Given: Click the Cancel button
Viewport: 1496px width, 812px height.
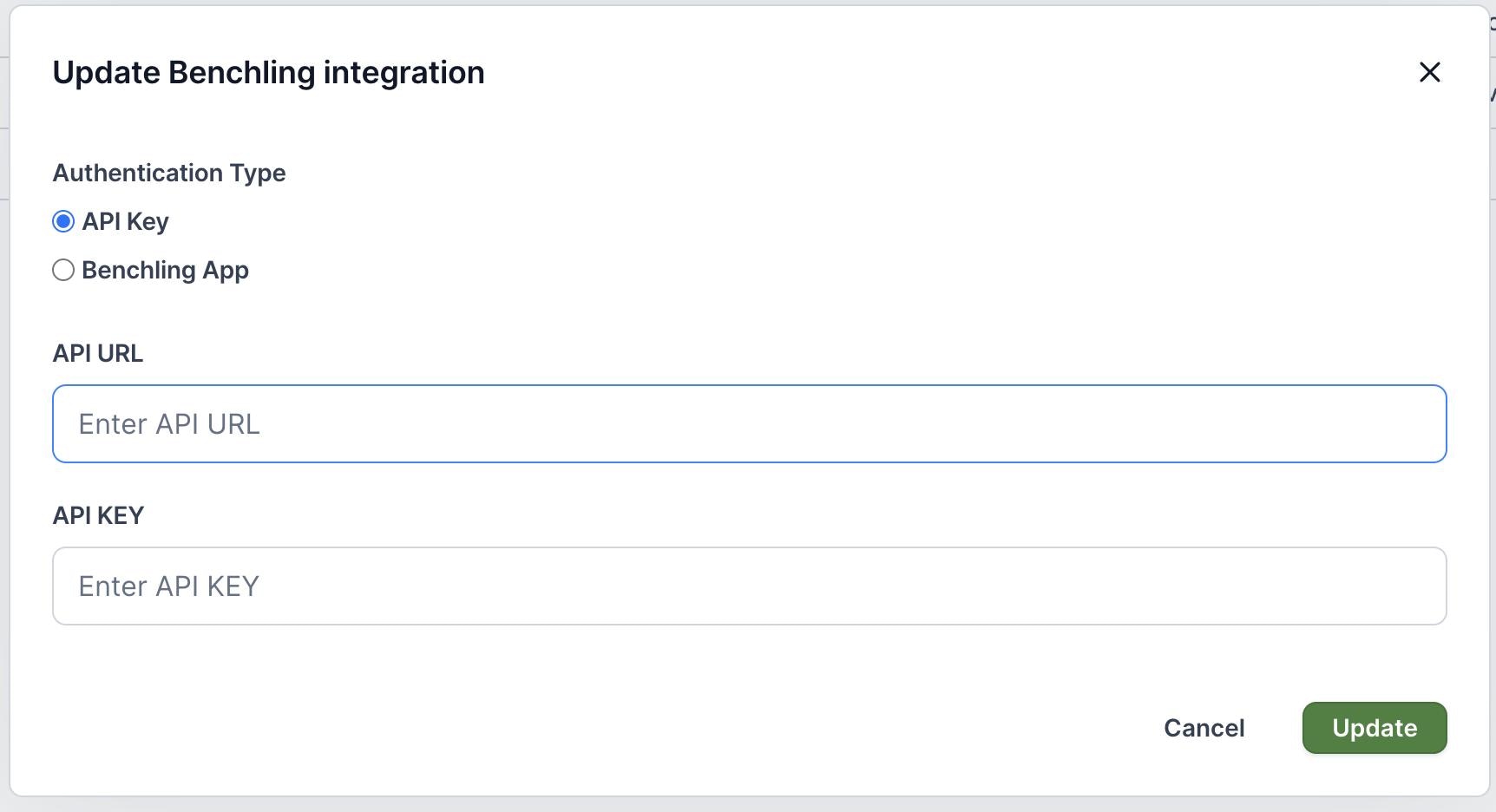Looking at the screenshot, I should [1204, 728].
